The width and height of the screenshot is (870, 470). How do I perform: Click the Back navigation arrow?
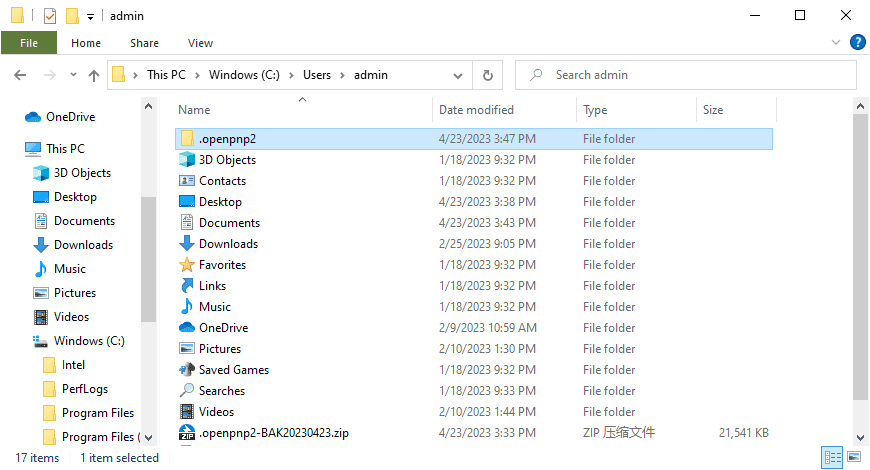coord(21,75)
